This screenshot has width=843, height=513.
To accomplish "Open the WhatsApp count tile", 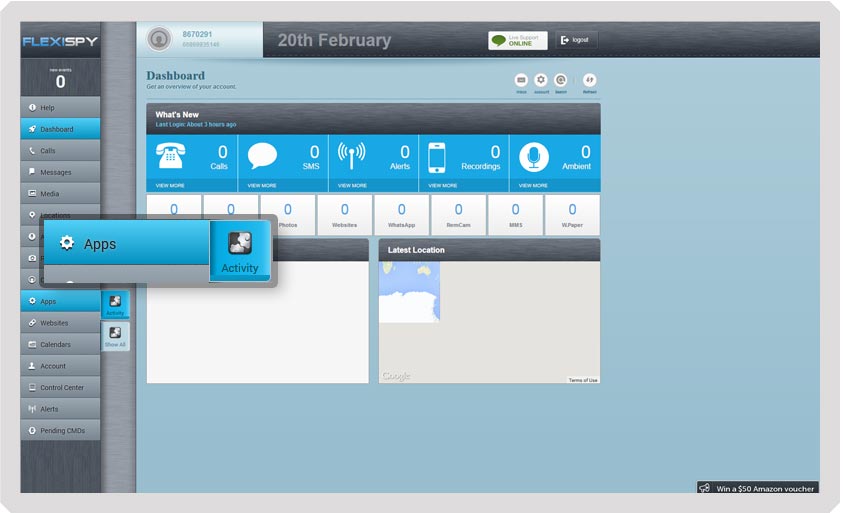I will [402, 215].
